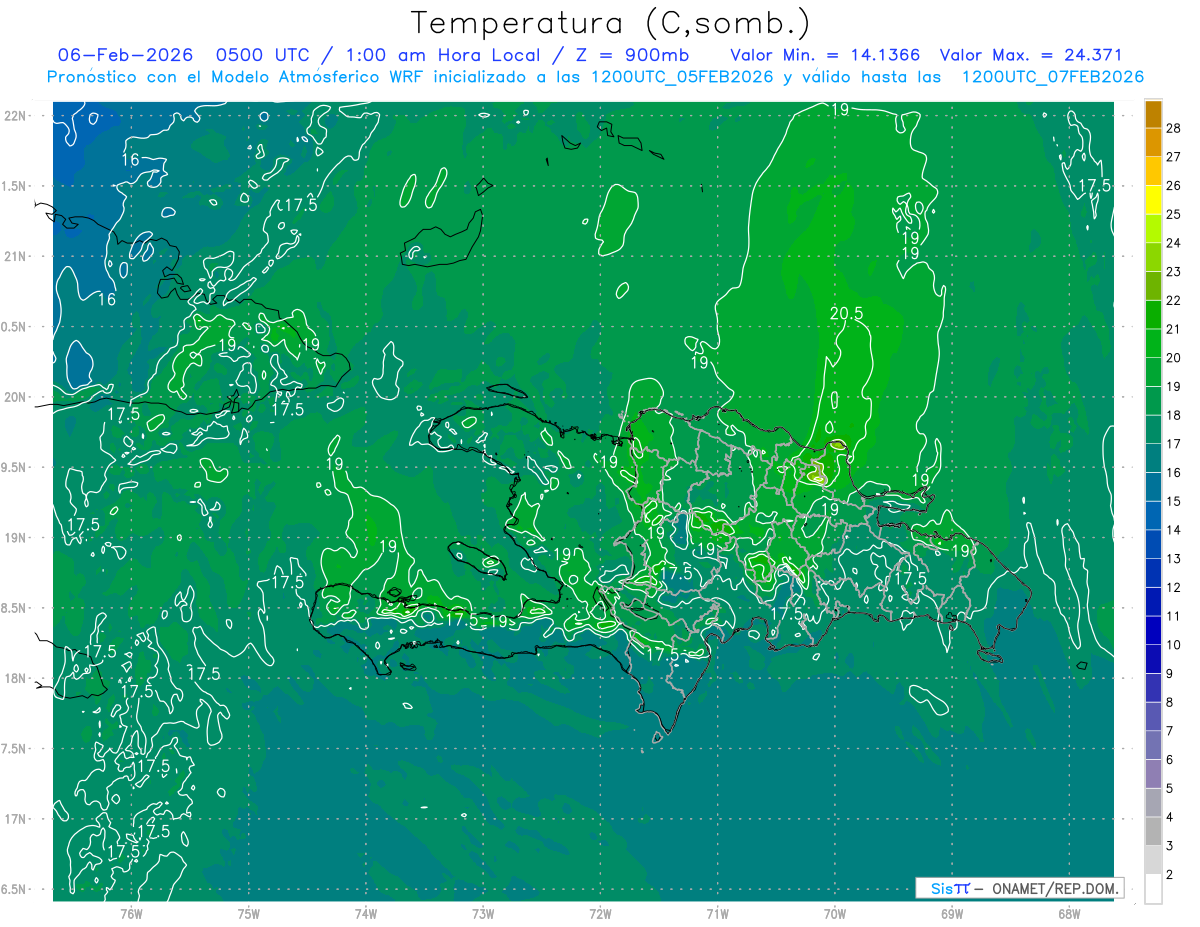Pick the orange colorbar segment between 27 and 28
This screenshot has width=1200, height=927.
[1153, 142]
